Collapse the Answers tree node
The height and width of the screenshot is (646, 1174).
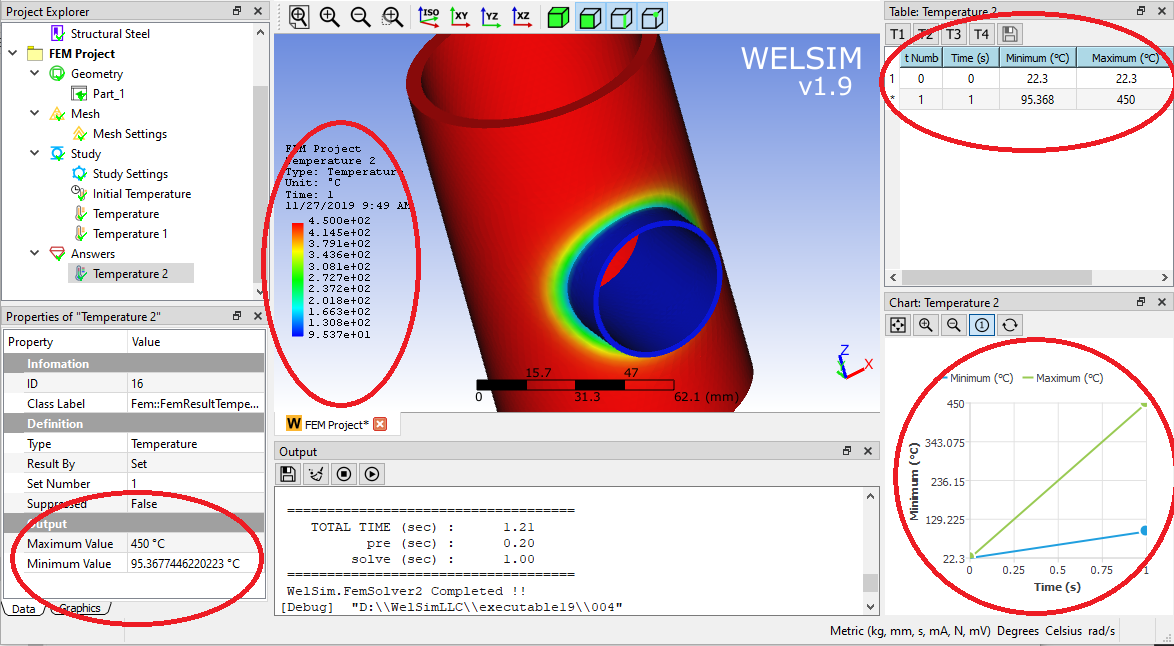34,253
